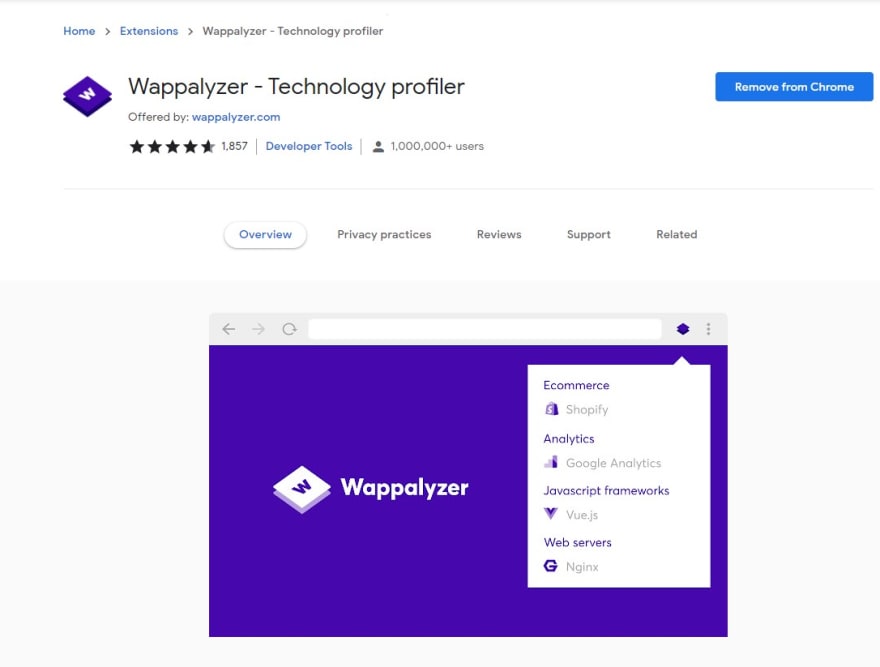Screen dimensions: 880x667
Task: Click the address bar in preview image
Action: click(x=485, y=328)
